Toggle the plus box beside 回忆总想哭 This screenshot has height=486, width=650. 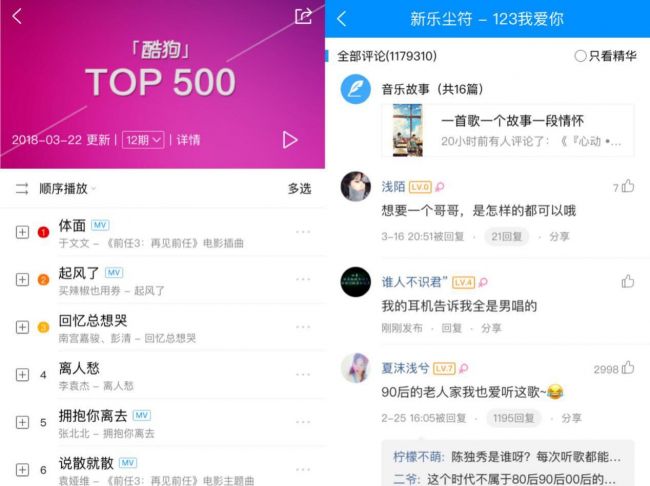[22, 327]
